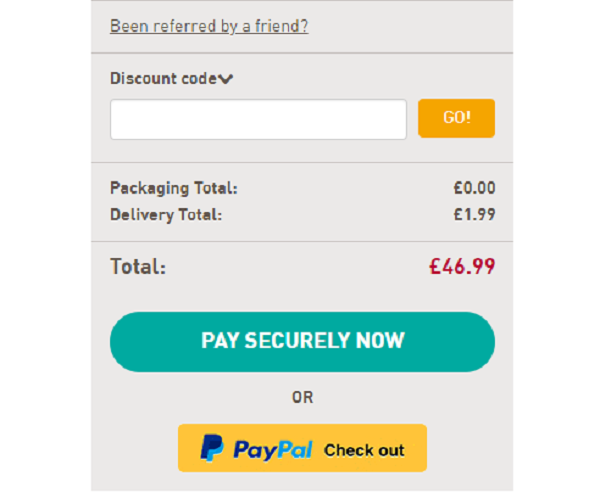Click the OR separator text

click(303, 398)
